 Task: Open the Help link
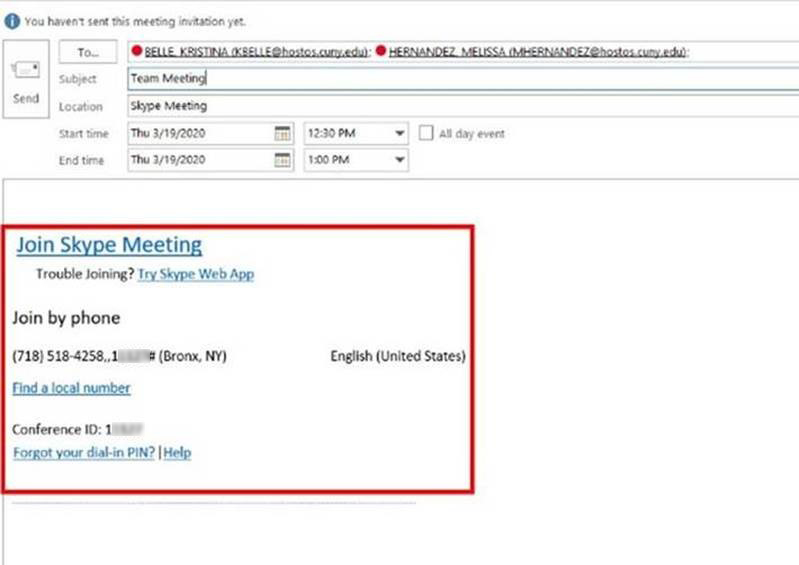(x=177, y=452)
